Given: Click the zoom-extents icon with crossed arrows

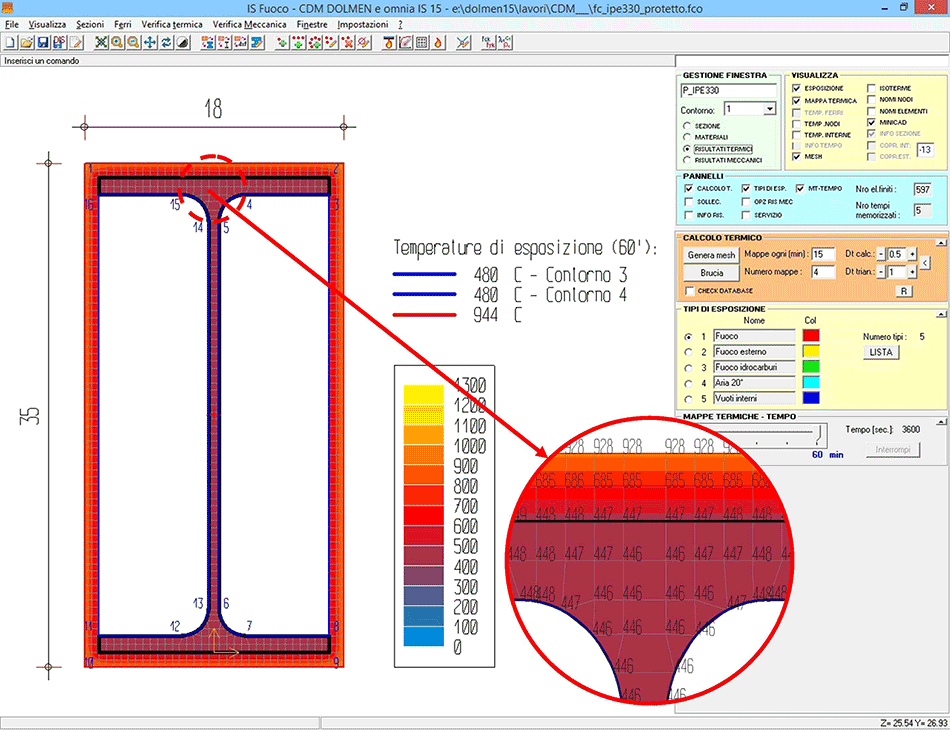Looking at the screenshot, I should (x=101, y=42).
